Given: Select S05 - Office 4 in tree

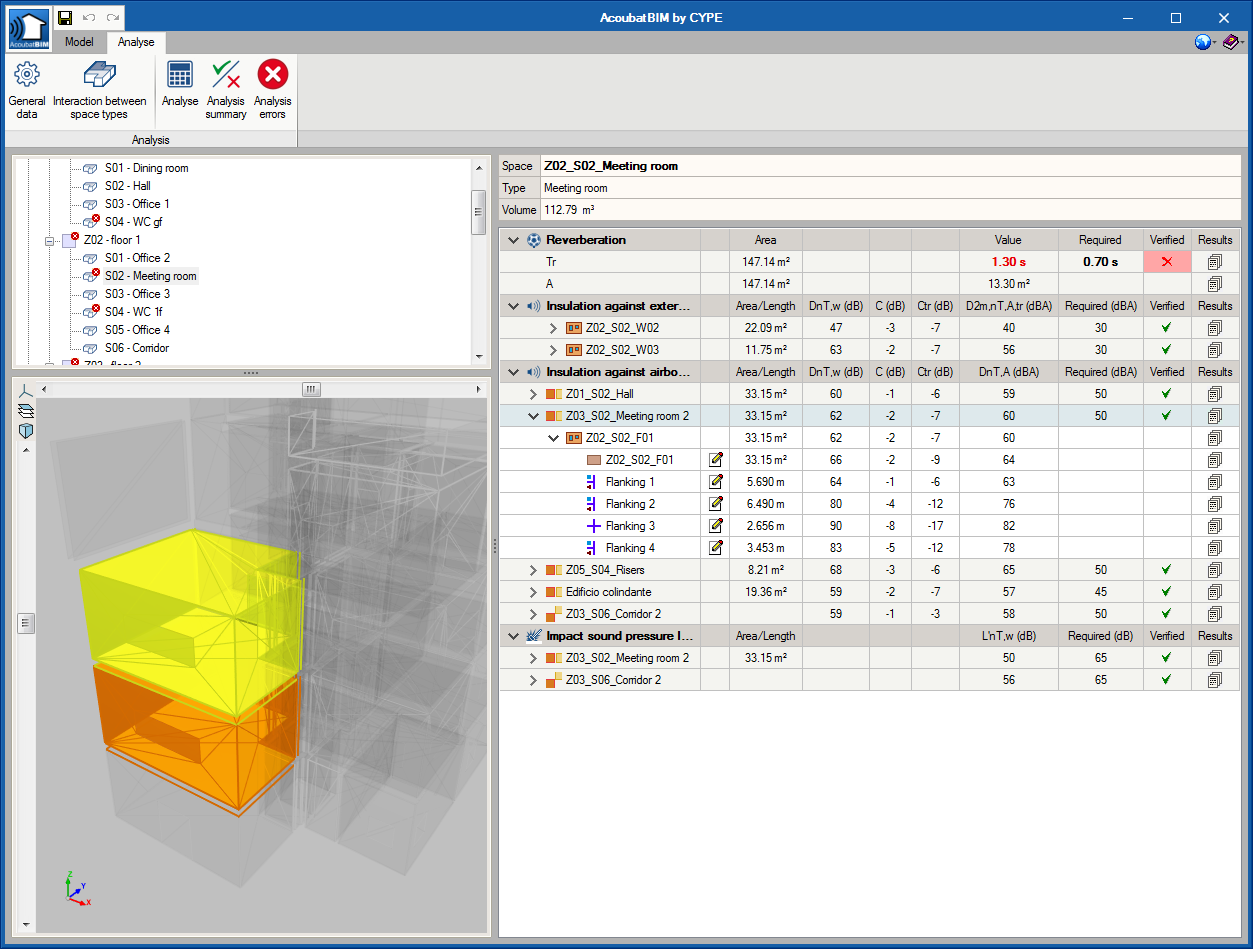Looking at the screenshot, I should (138, 330).
